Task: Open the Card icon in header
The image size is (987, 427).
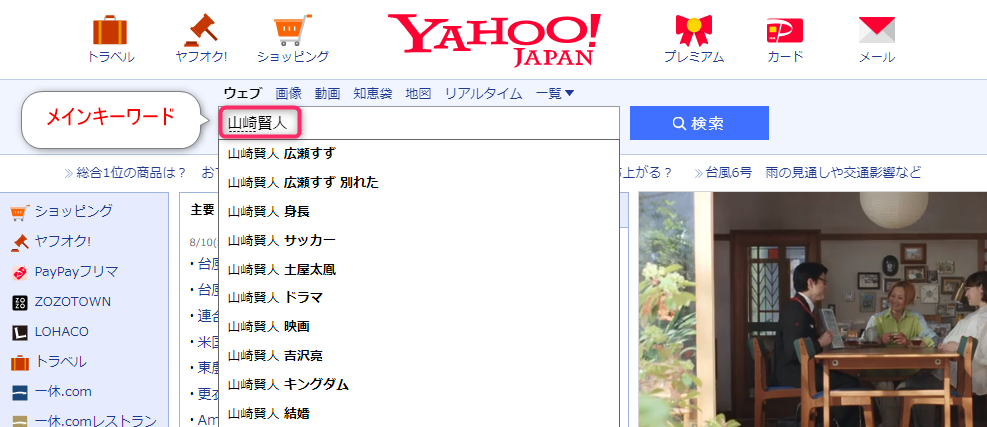Action: point(785,30)
